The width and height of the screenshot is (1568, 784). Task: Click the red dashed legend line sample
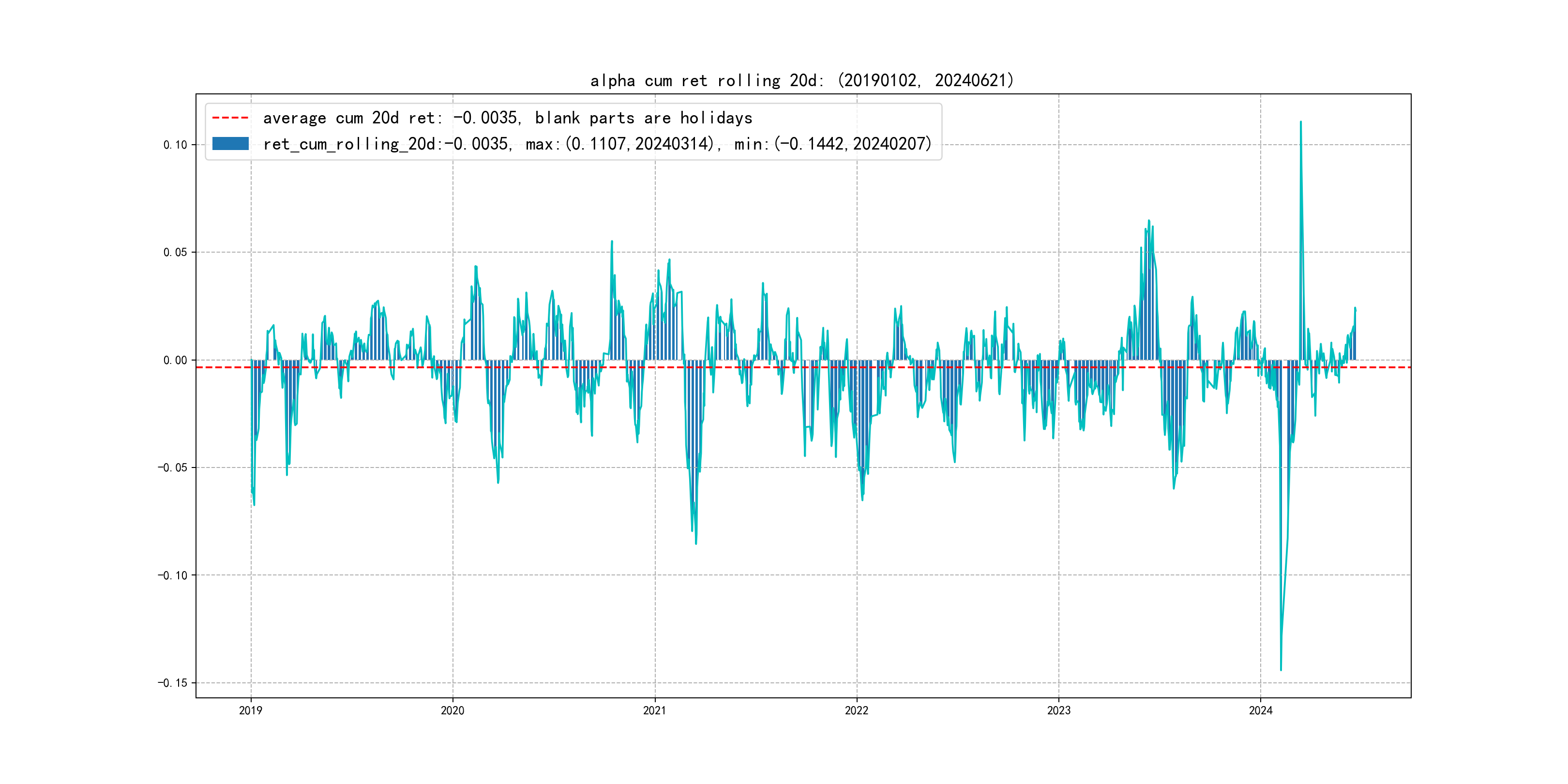tap(230, 118)
